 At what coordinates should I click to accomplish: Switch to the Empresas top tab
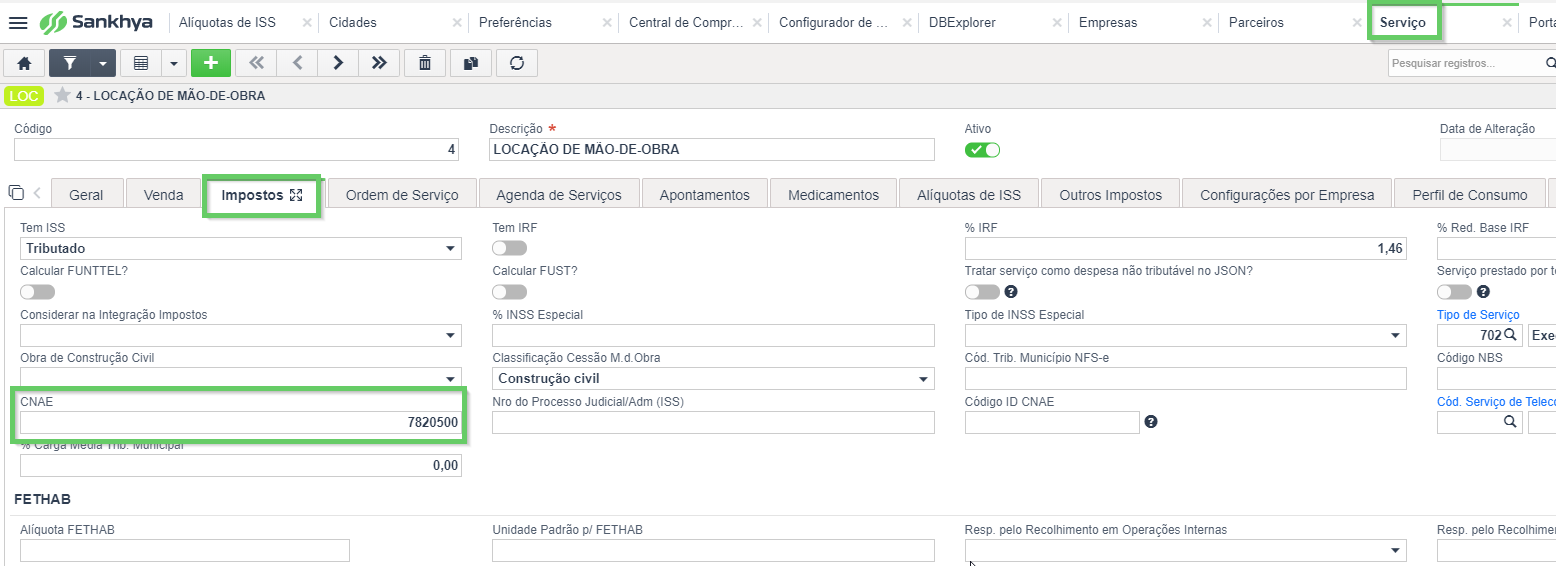click(1108, 22)
